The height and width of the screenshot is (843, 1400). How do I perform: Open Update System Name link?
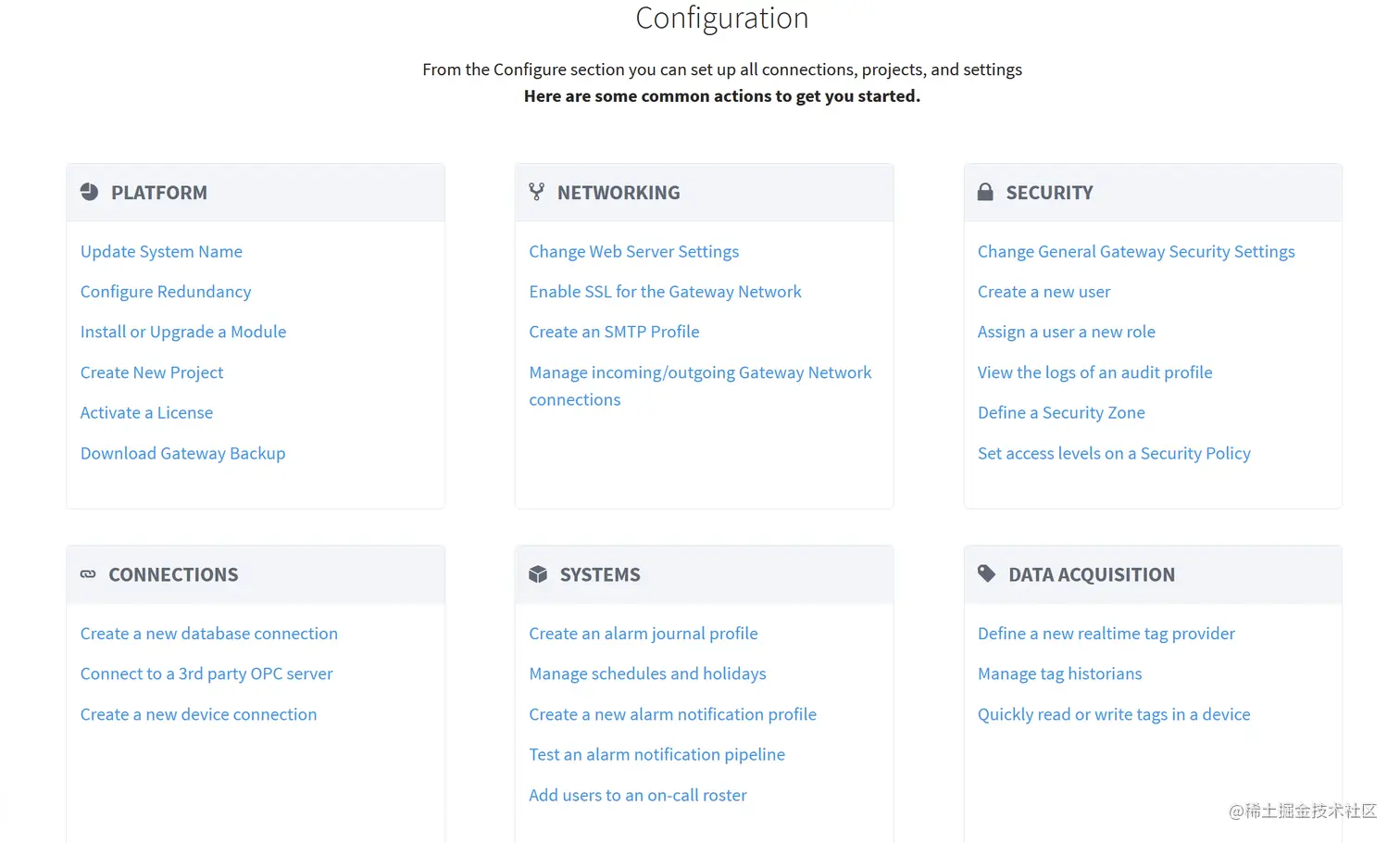point(161,252)
